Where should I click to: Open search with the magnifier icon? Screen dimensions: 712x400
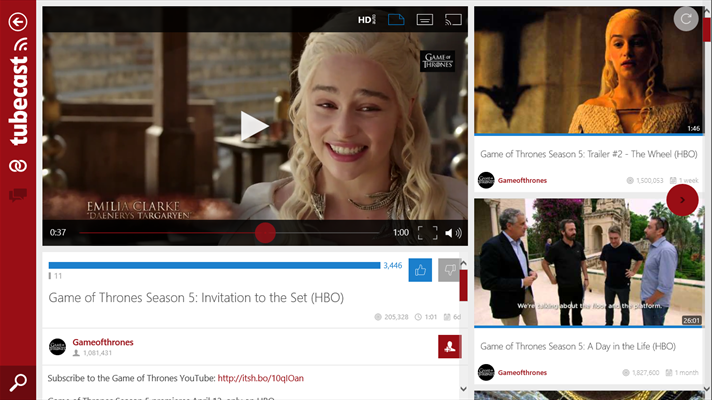[x=18, y=382]
